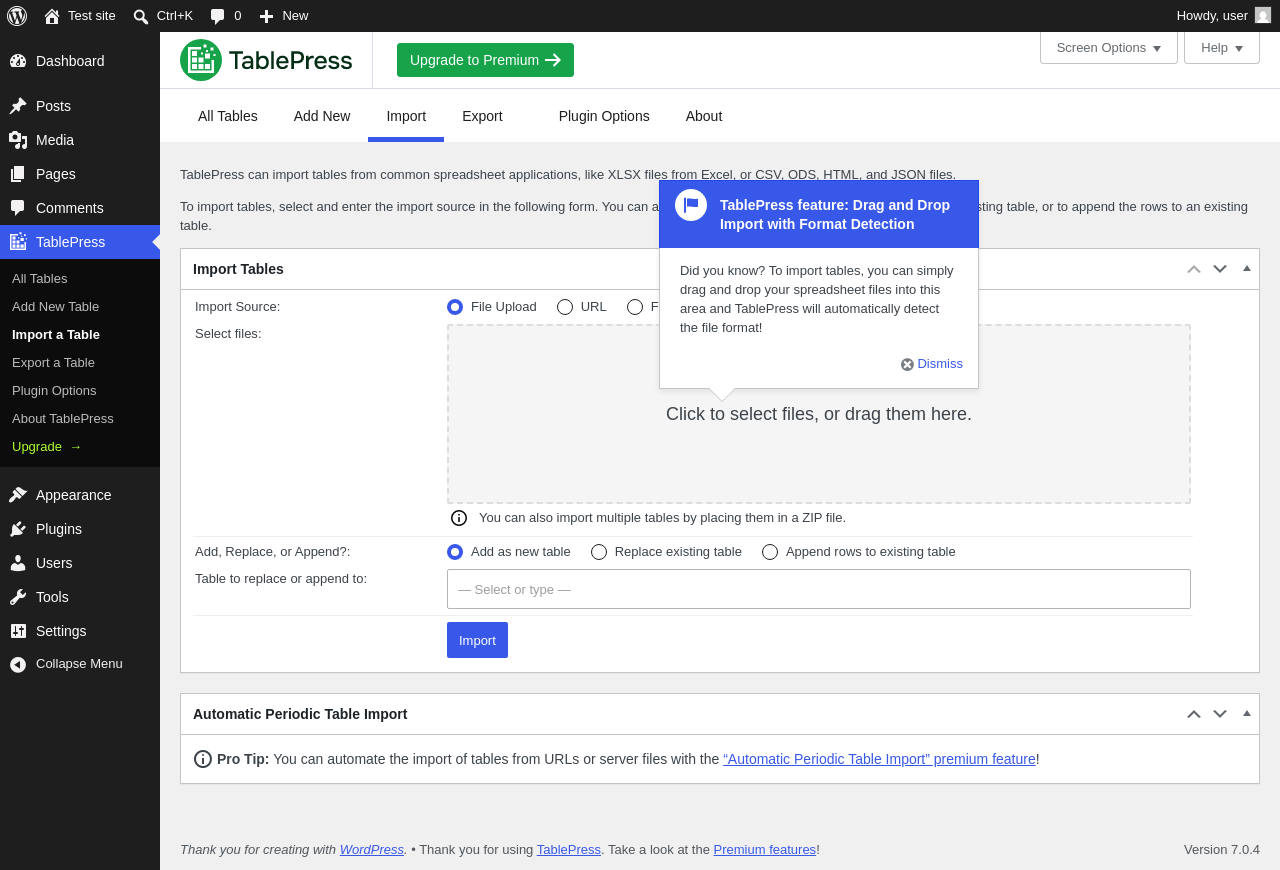This screenshot has width=1280, height=870.
Task: Click the Collapse Menu arrow icon
Action: (x=18, y=664)
